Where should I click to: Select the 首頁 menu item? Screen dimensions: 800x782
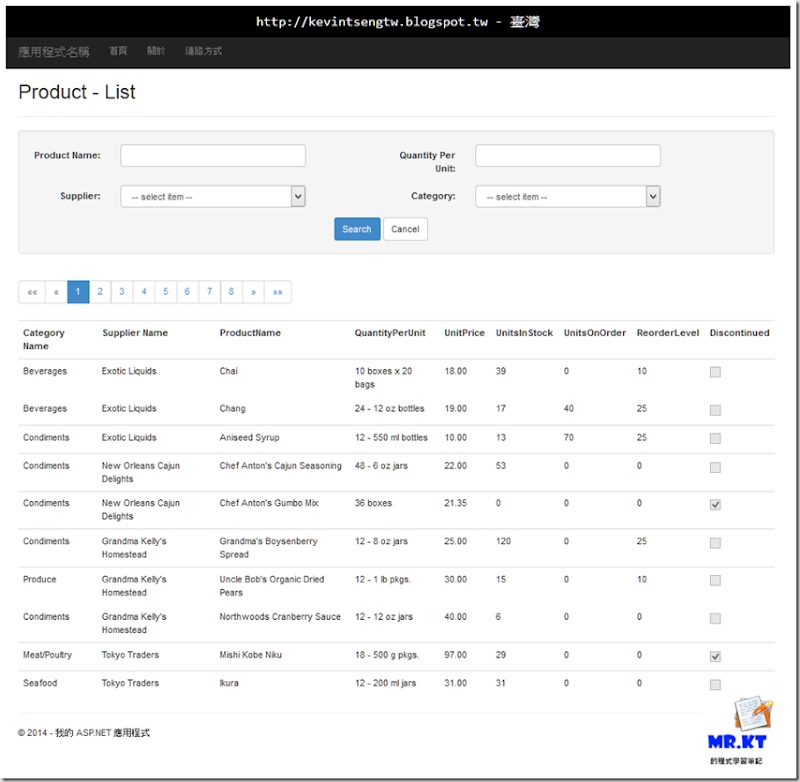click(x=118, y=51)
